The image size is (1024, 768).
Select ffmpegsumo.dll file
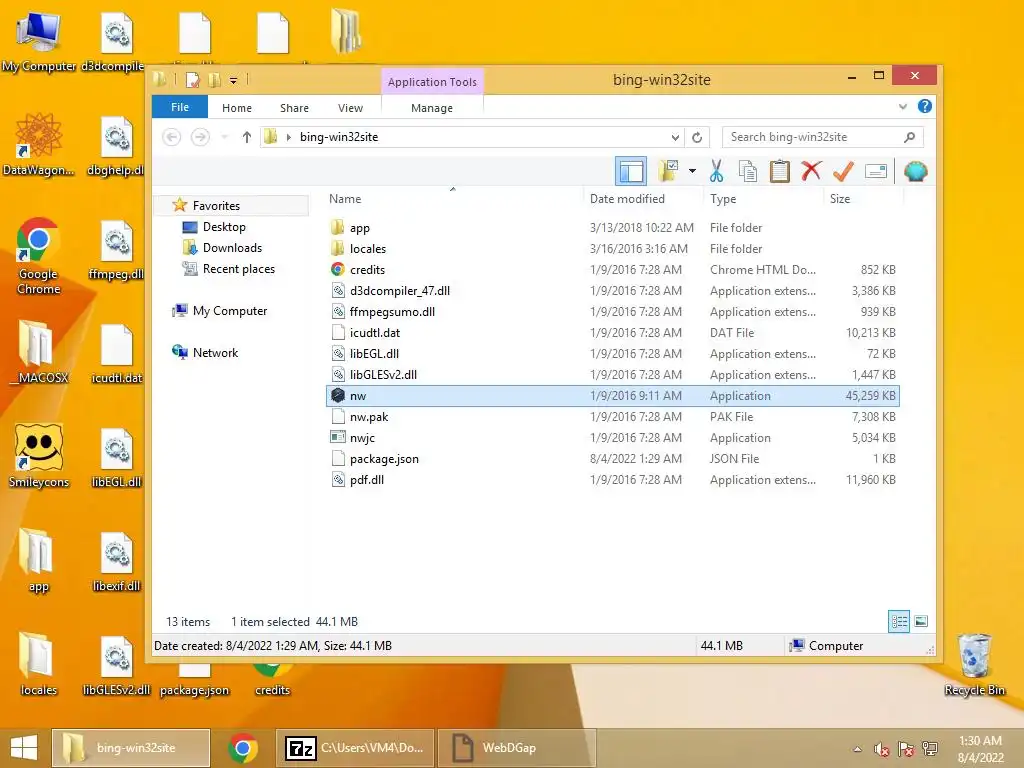coord(613,312)
